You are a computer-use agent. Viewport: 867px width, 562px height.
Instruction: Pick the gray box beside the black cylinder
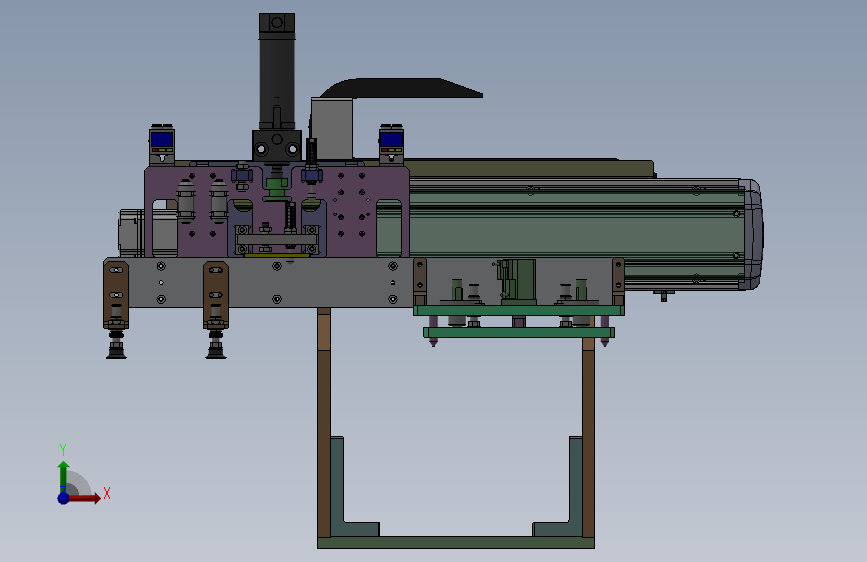tap(332, 128)
